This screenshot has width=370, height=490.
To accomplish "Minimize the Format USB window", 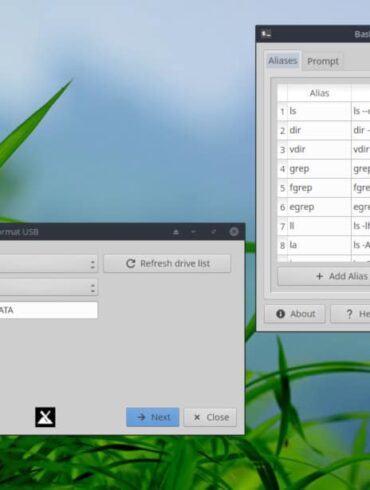I will [x=194, y=232].
